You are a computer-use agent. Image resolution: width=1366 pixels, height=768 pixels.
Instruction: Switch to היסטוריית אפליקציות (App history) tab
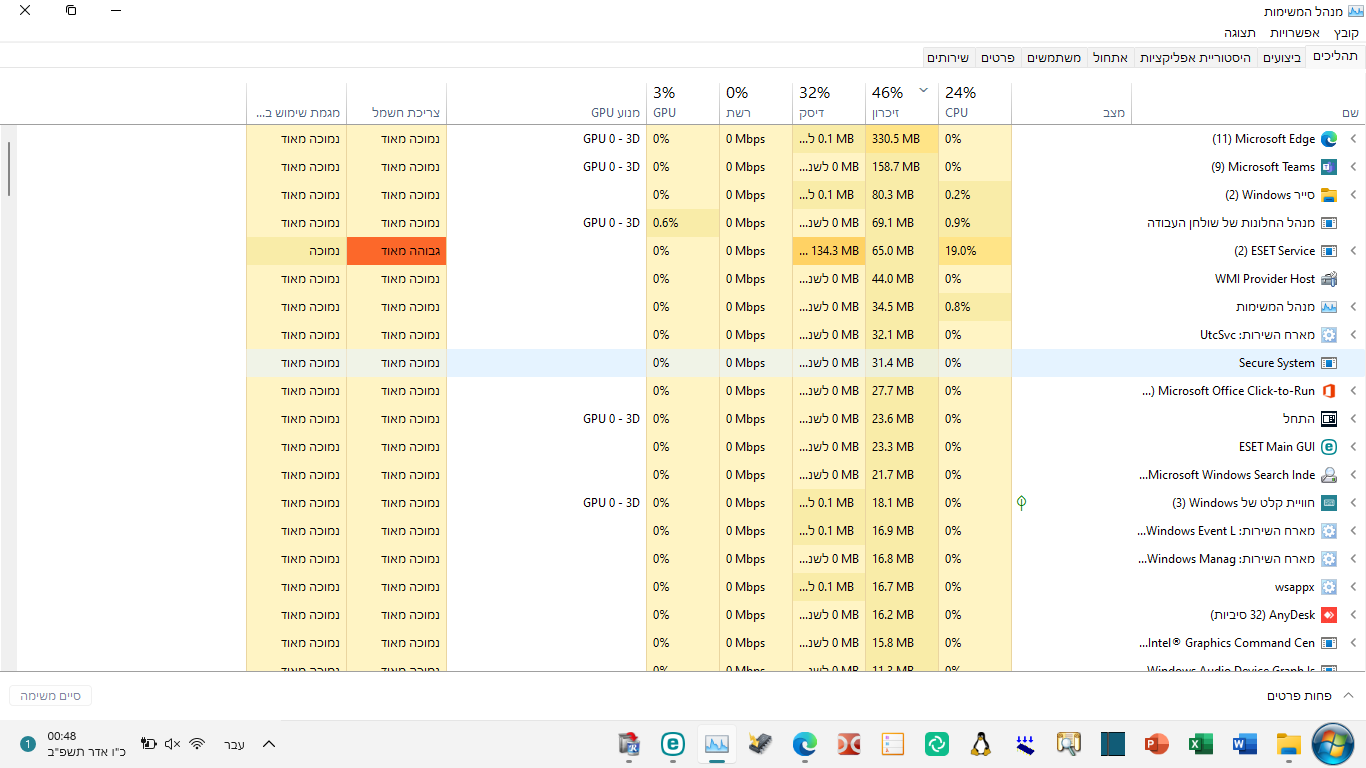point(1195,58)
